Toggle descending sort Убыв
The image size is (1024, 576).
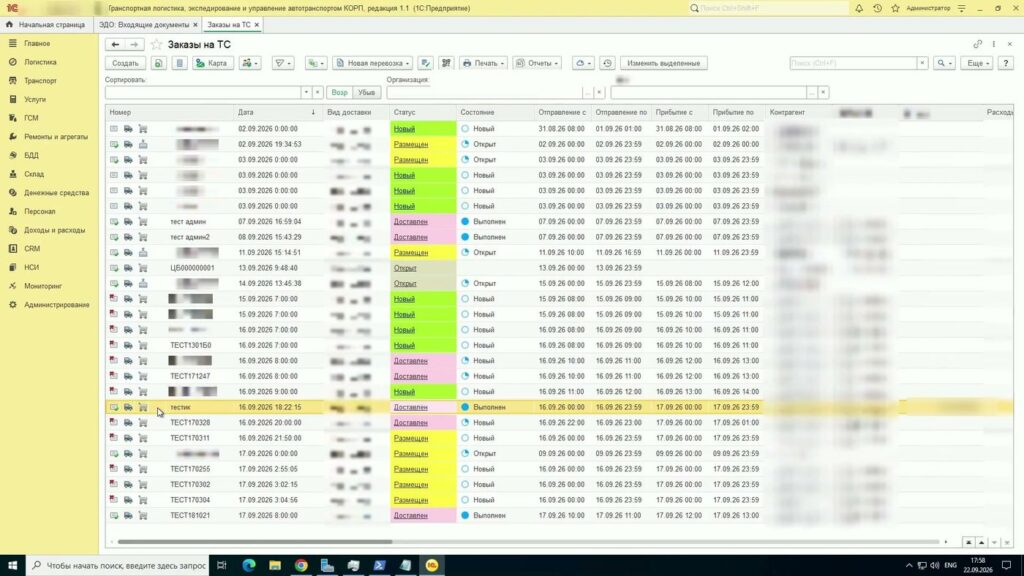point(366,93)
